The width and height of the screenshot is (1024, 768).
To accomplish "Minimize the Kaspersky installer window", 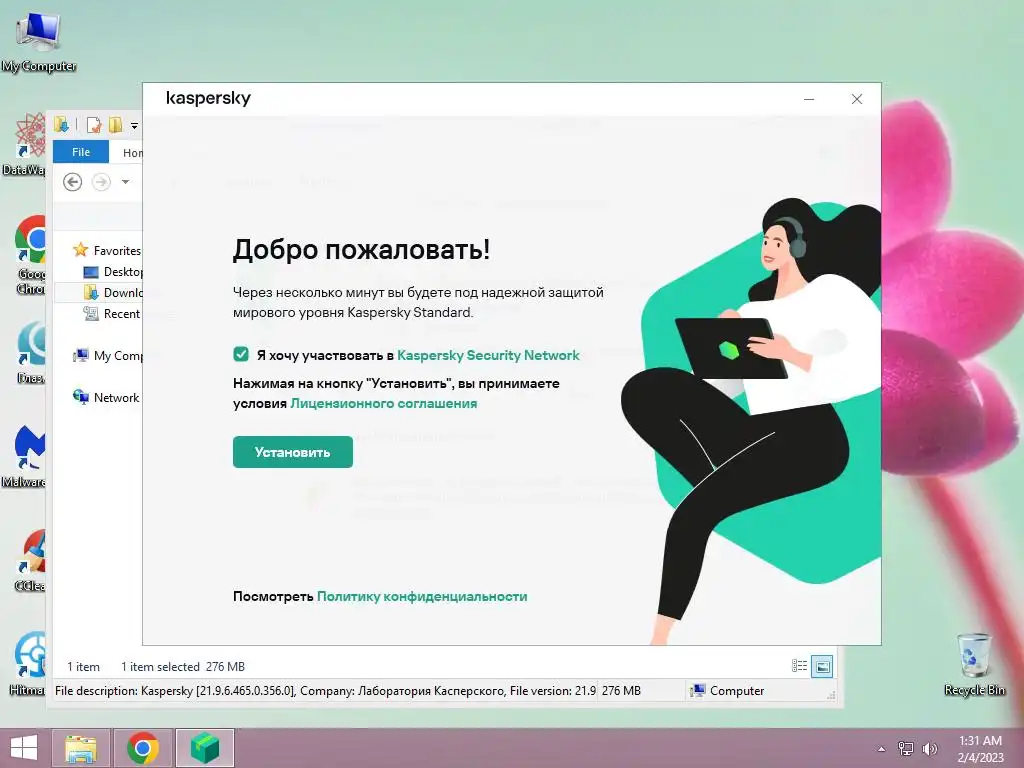I will pos(808,99).
